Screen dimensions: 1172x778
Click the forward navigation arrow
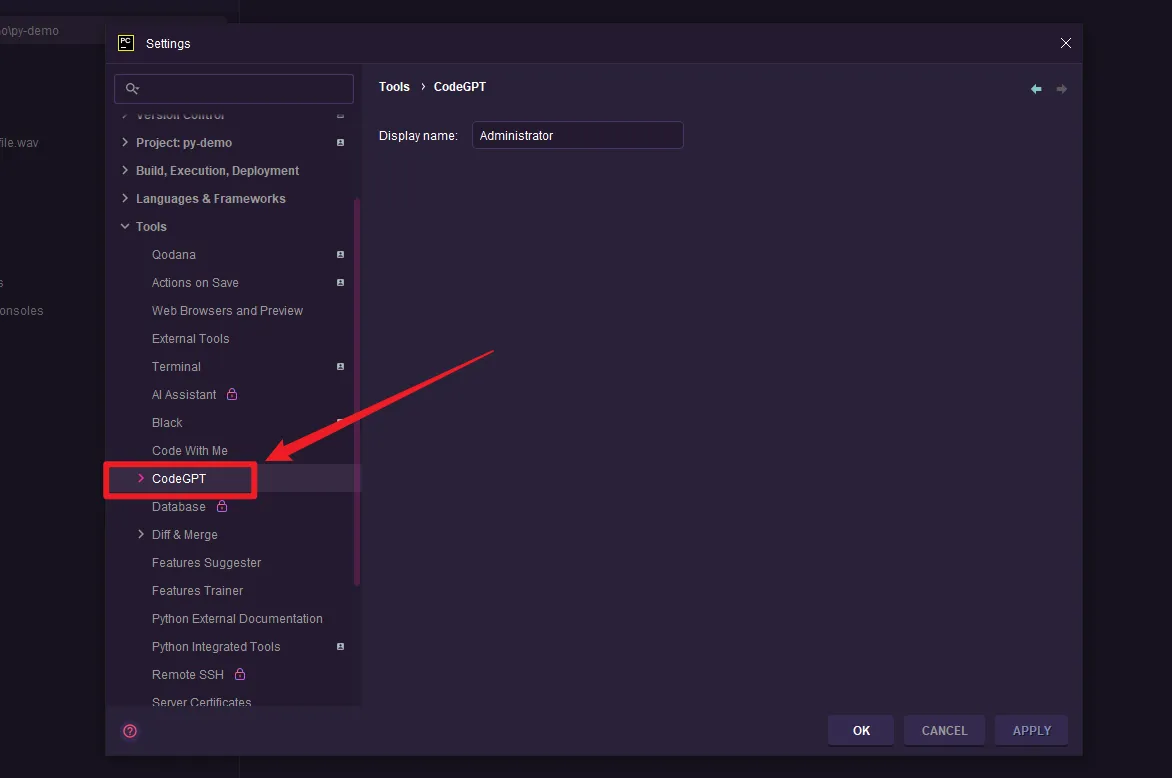click(1062, 89)
